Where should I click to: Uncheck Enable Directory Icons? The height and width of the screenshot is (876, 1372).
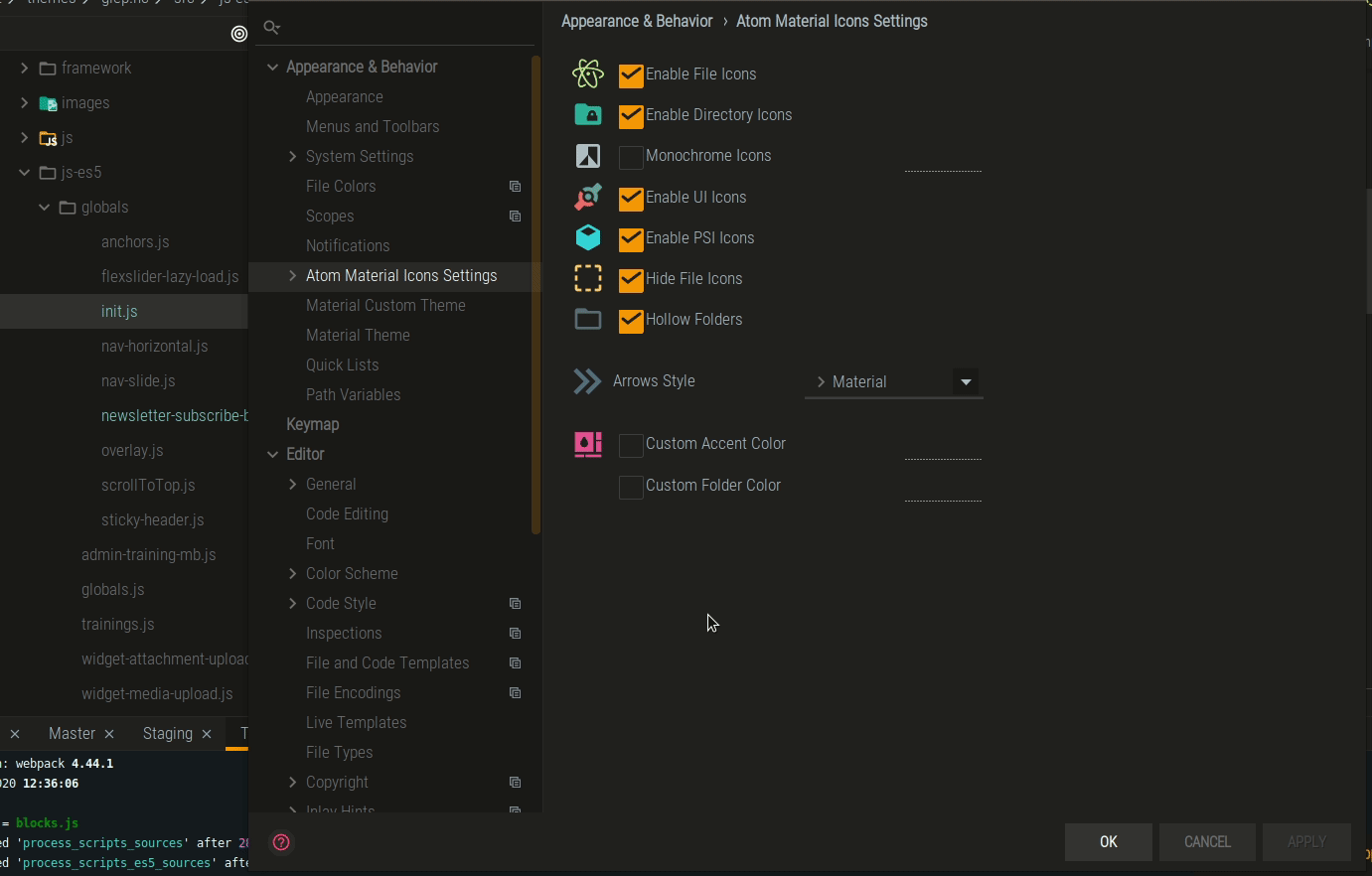click(631, 115)
